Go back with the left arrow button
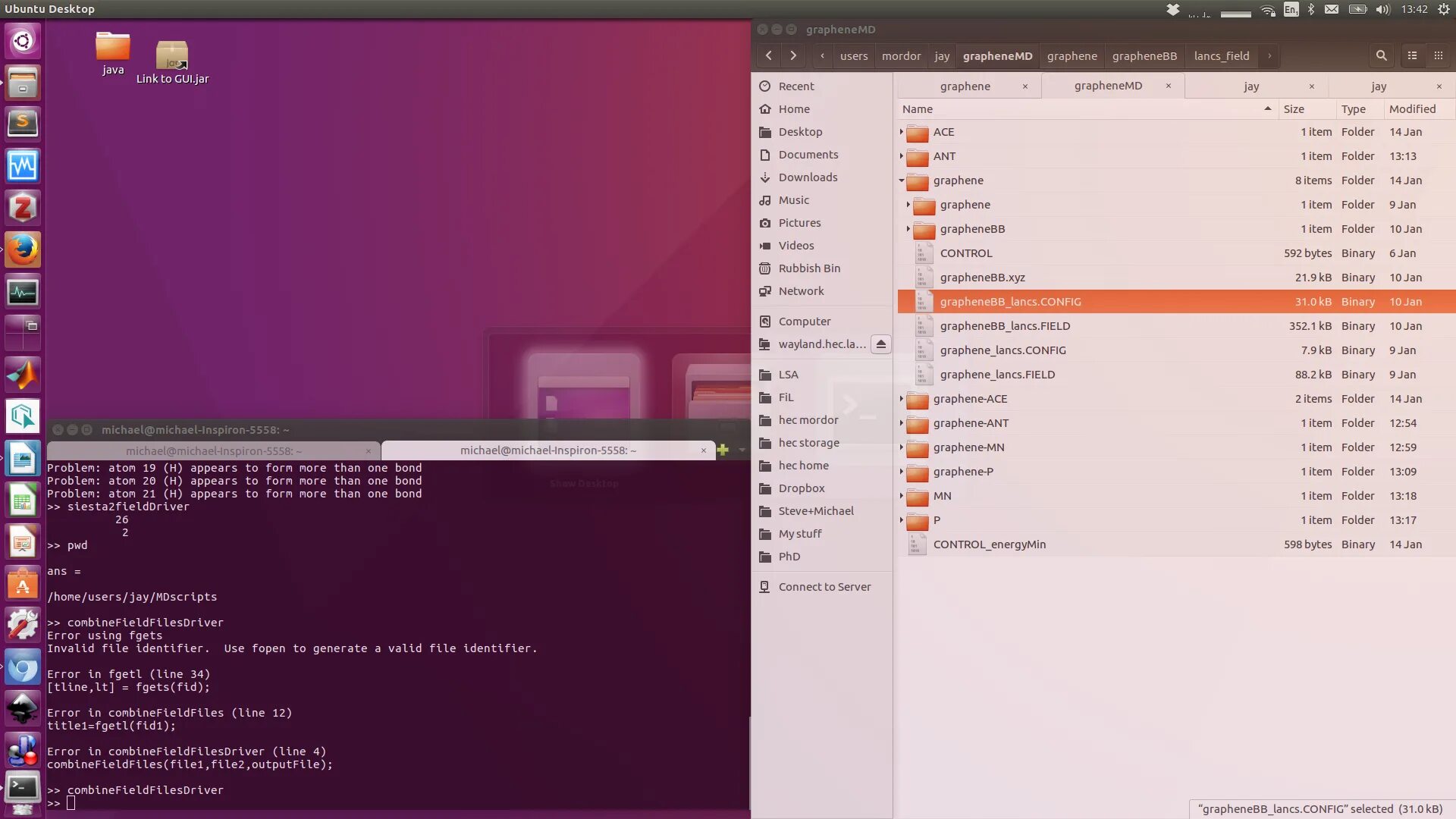Viewport: 1456px width, 819px height. (x=769, y=55)
